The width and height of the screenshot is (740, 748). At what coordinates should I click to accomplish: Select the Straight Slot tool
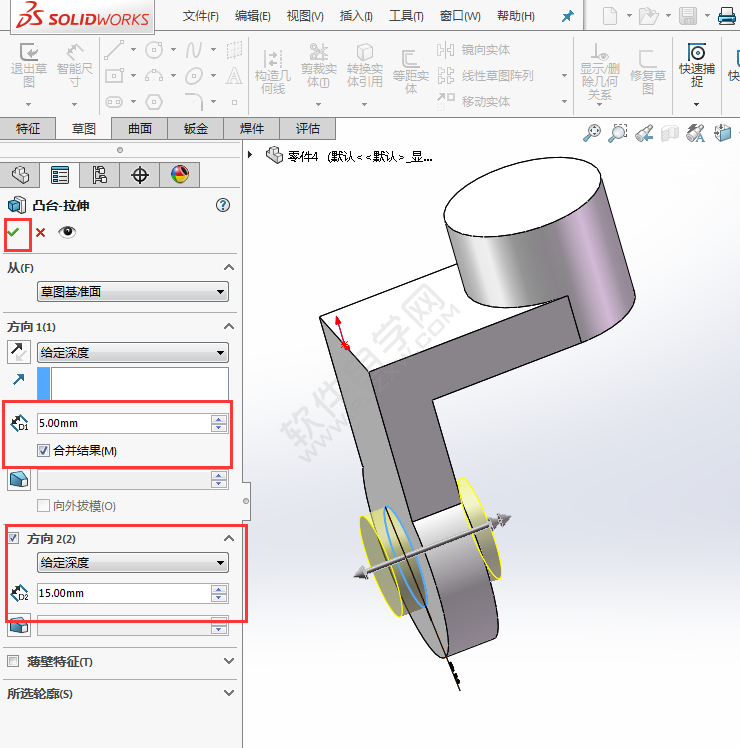click(115, 101)
